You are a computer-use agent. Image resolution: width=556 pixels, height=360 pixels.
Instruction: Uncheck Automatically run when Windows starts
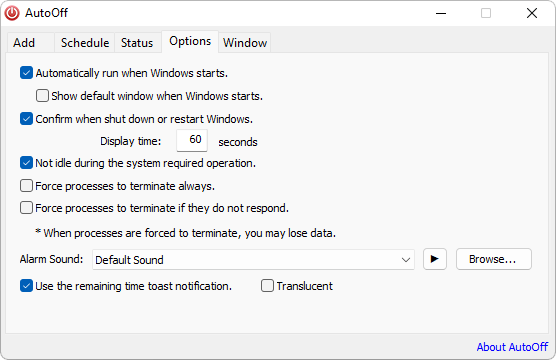(27, 73)
